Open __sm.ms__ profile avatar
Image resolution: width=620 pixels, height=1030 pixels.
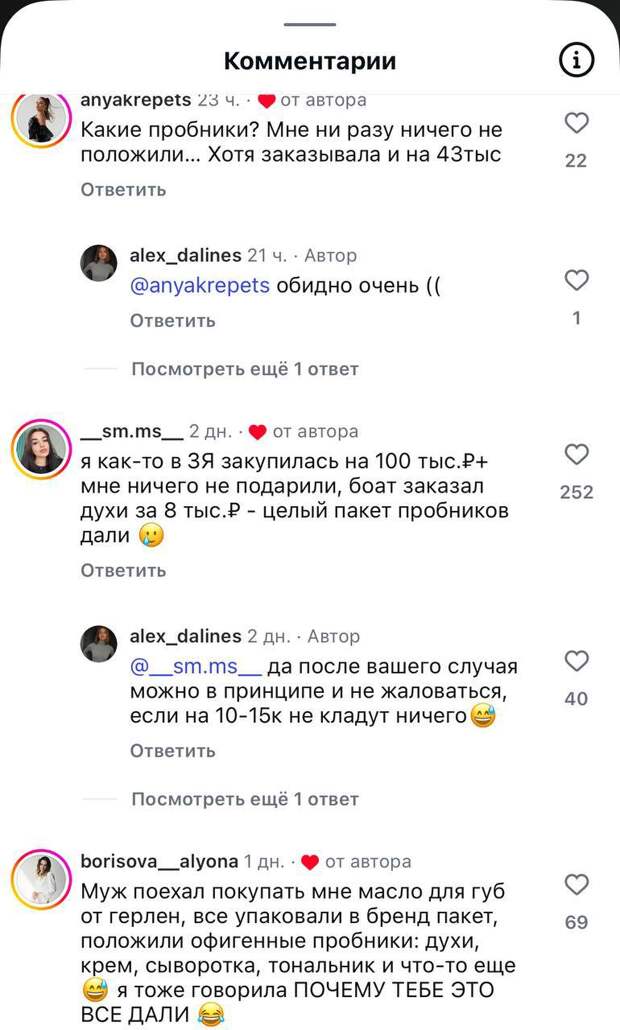41,449
